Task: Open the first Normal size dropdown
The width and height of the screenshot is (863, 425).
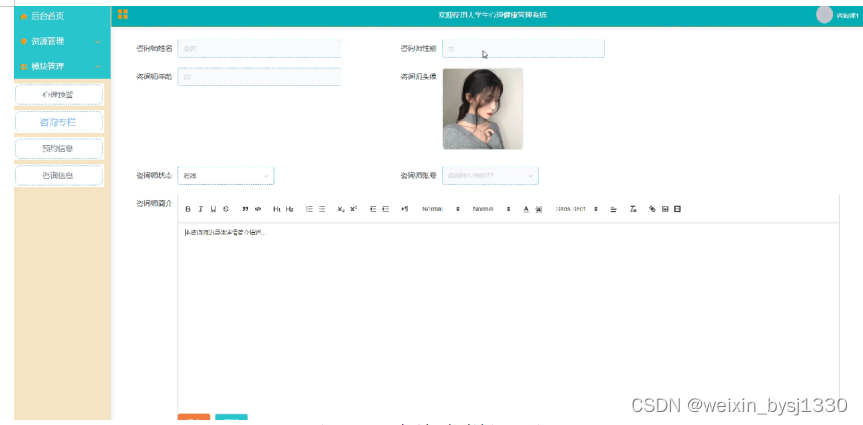Action: click(441, 209)
